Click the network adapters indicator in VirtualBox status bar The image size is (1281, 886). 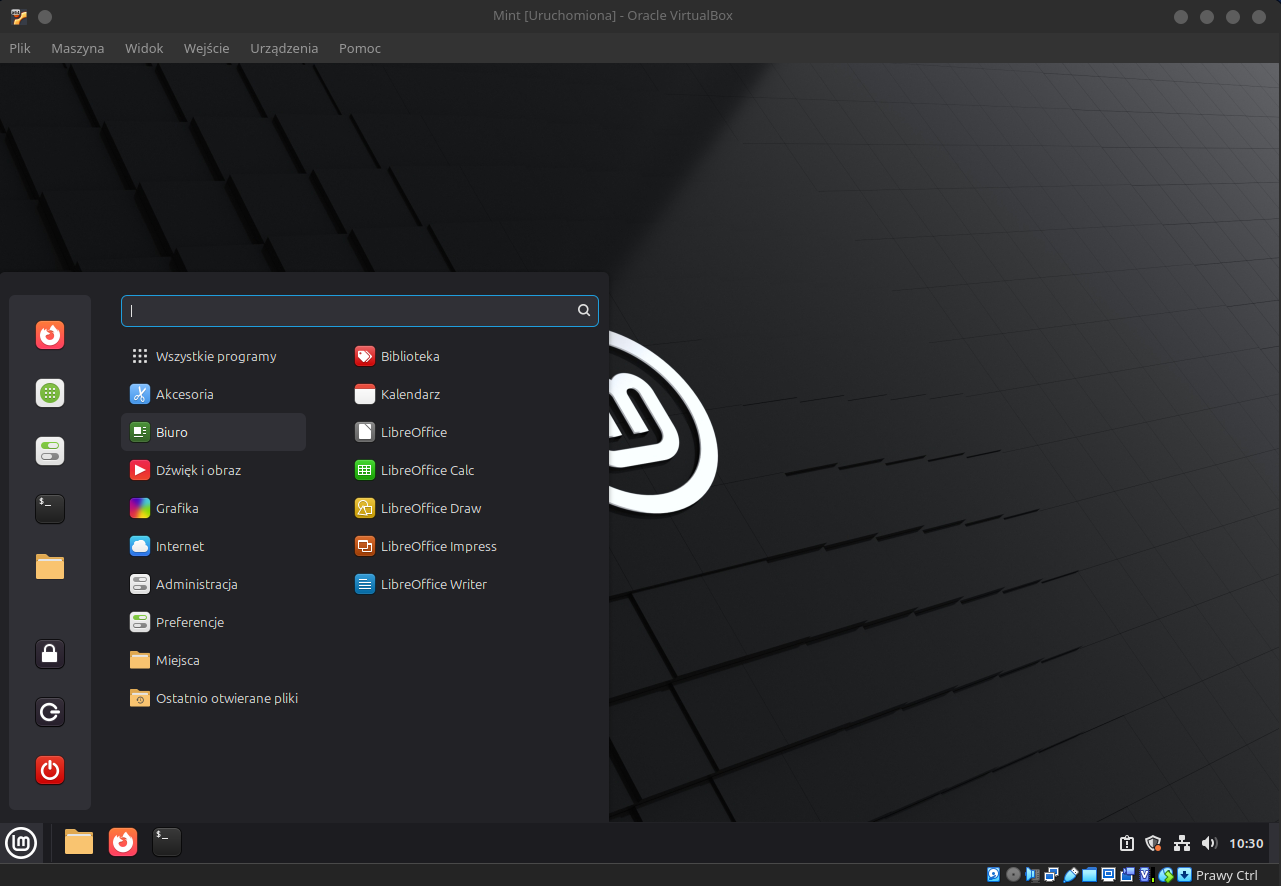[x=1052, y=875]
